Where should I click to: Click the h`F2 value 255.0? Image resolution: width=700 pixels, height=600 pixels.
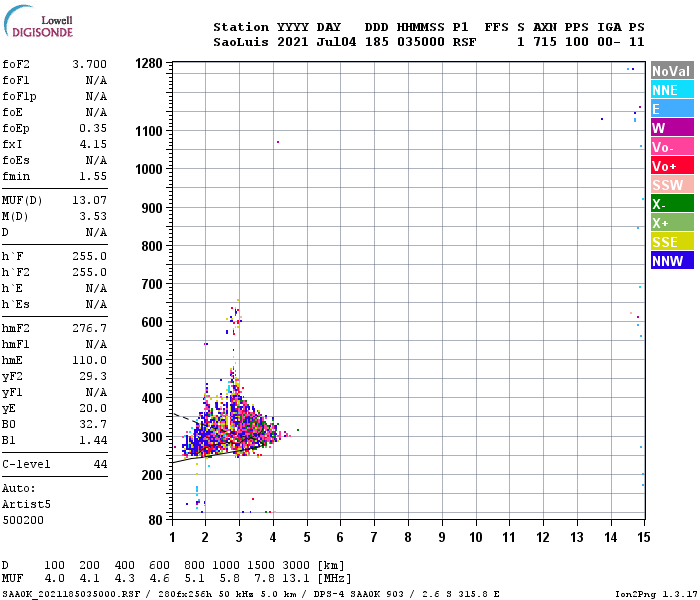(x=89, y=272)
